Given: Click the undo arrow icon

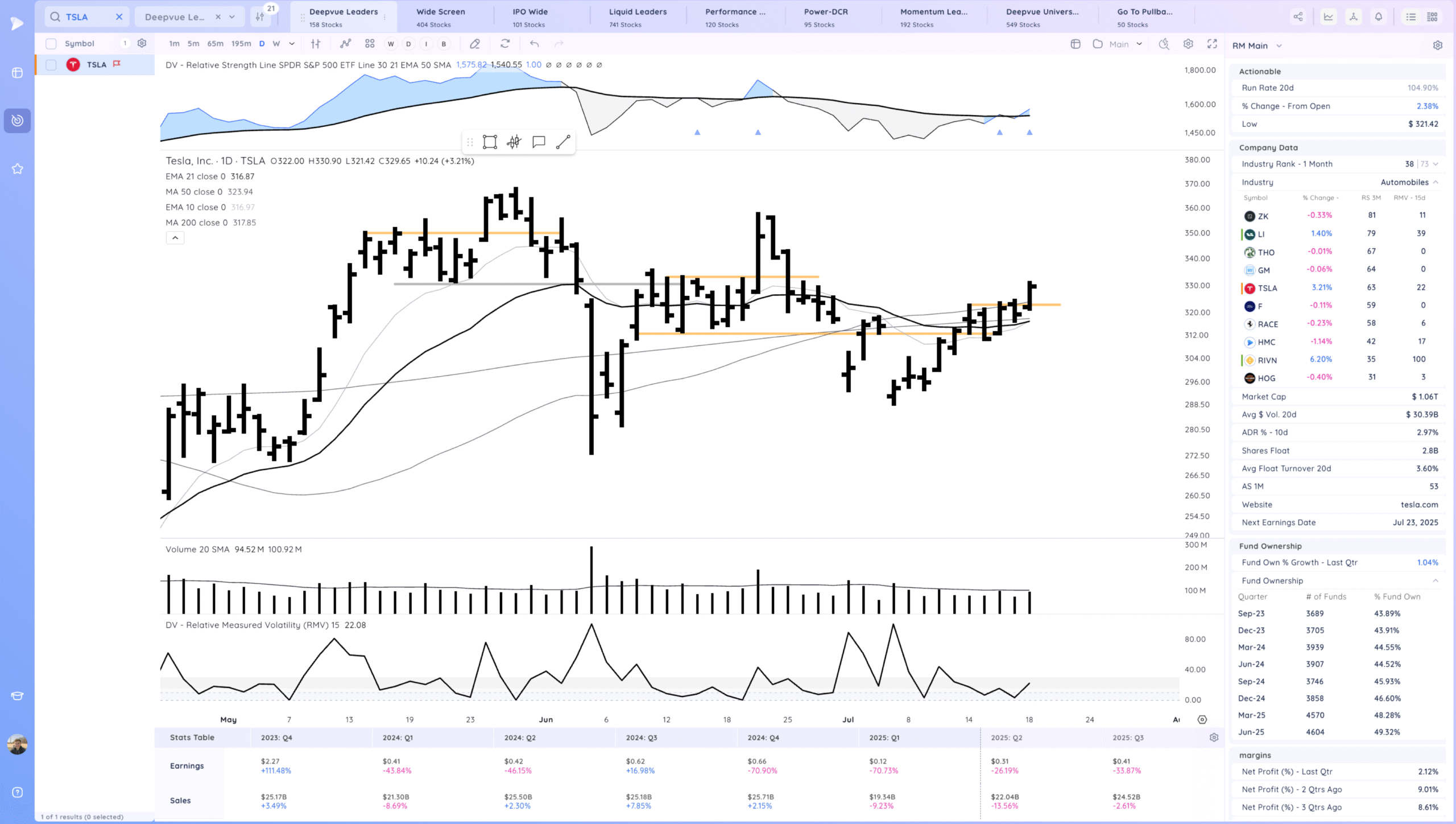Looking at the screenshot, I should tap(534, 44).
